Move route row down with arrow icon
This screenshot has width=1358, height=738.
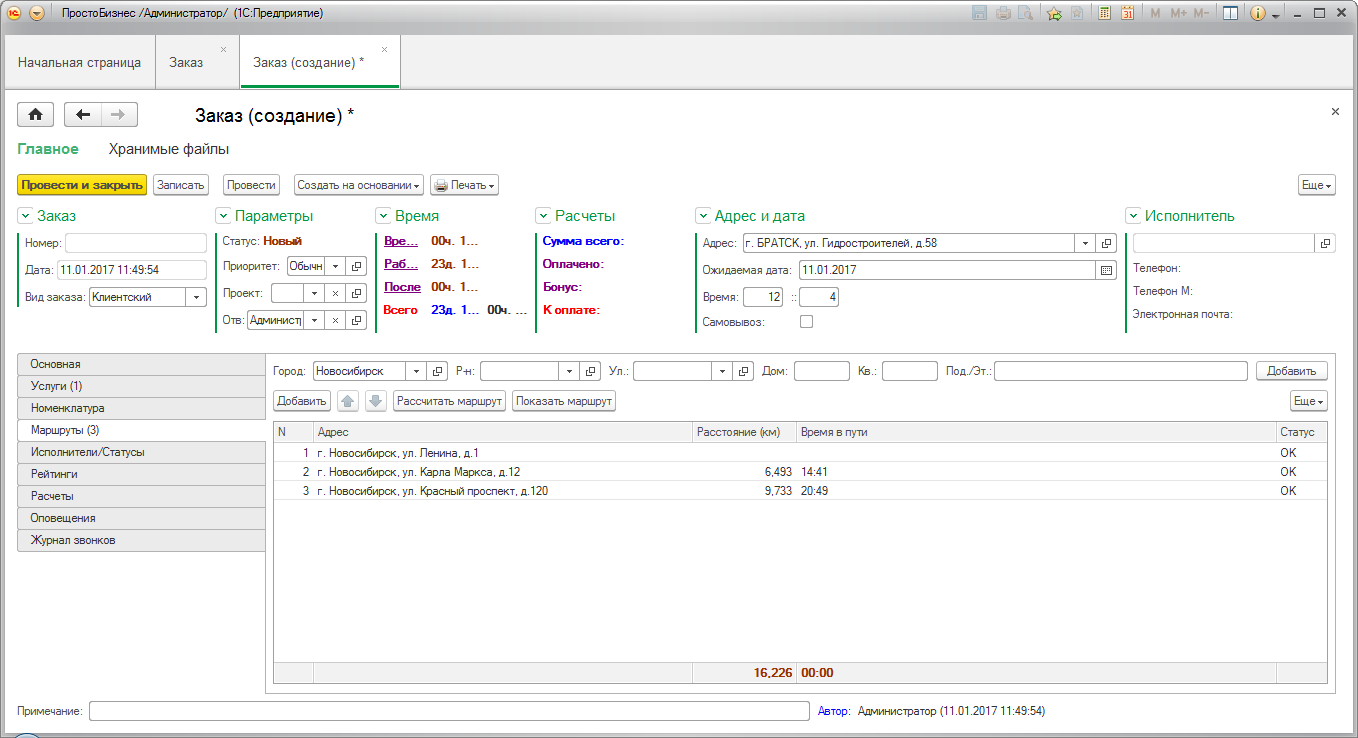[x=375, y=401]
